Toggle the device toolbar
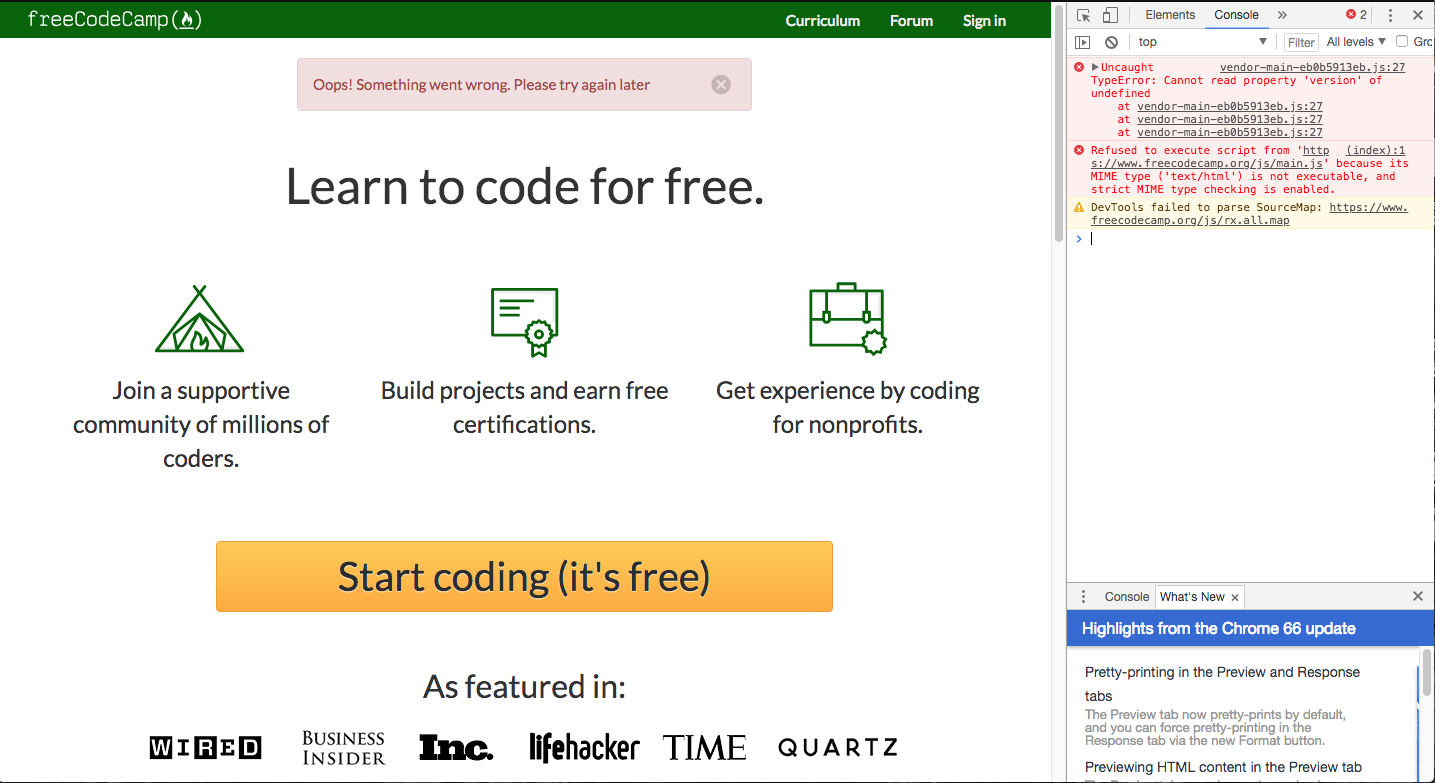This screenshot has width=1435, height=783. coord(1110,15)
